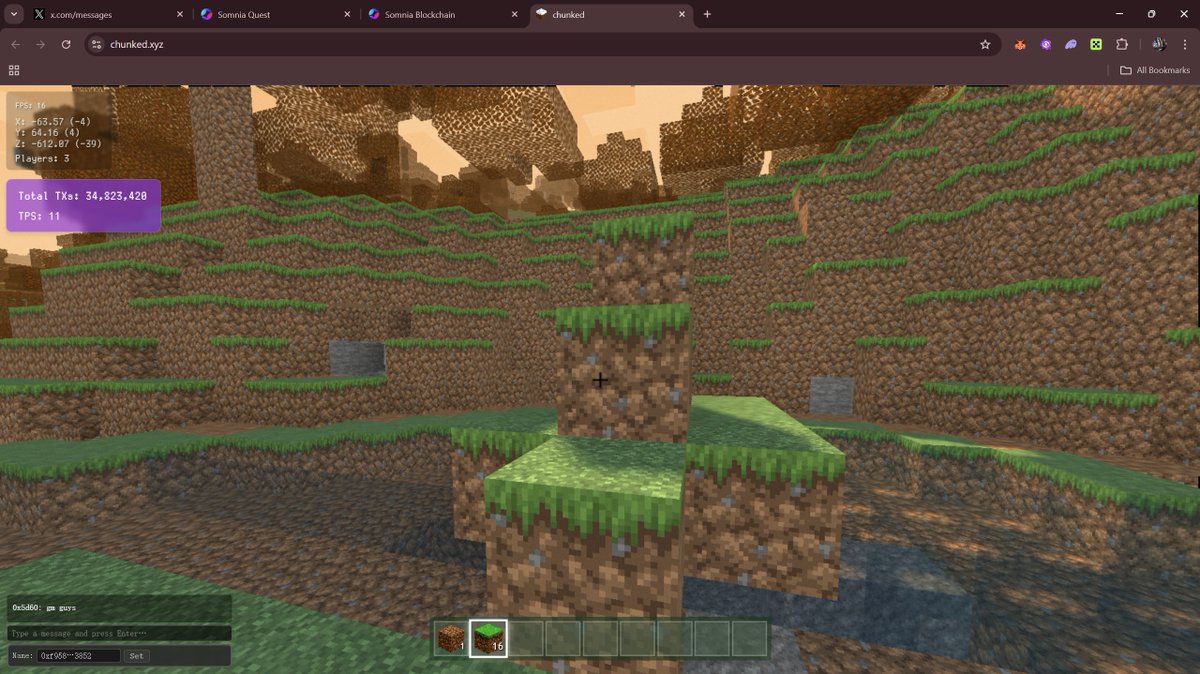Reload the chunked.xyz page

pos(66,44)
